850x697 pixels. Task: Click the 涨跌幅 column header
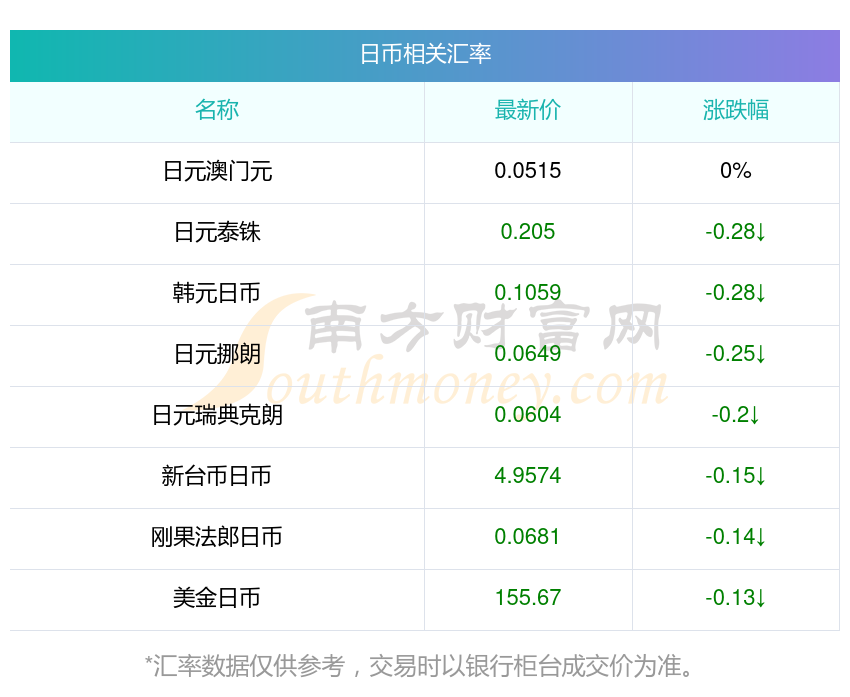736,110
